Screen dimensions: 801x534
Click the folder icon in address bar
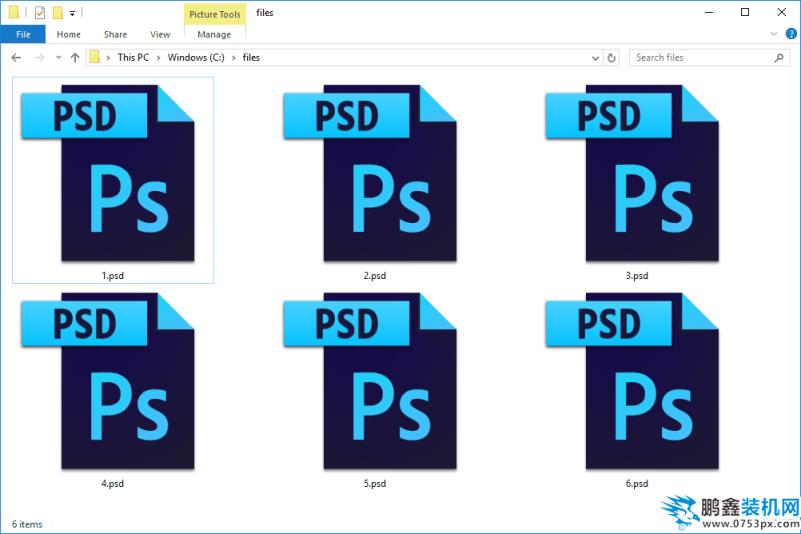pos(95,57)
